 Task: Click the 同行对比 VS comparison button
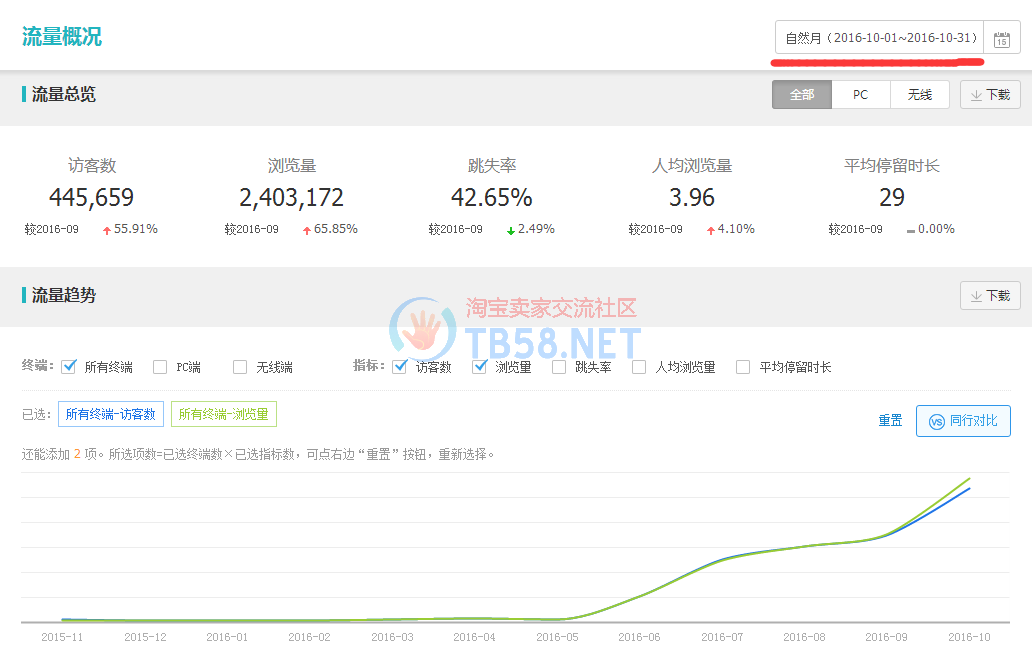[x=963, y=421]
